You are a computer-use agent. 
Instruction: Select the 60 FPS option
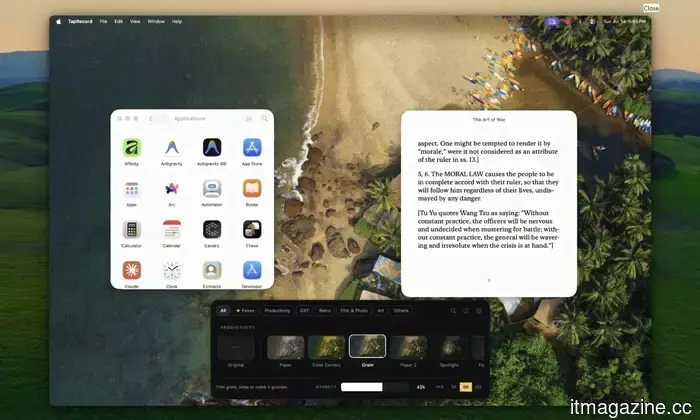tap(466, 387)
